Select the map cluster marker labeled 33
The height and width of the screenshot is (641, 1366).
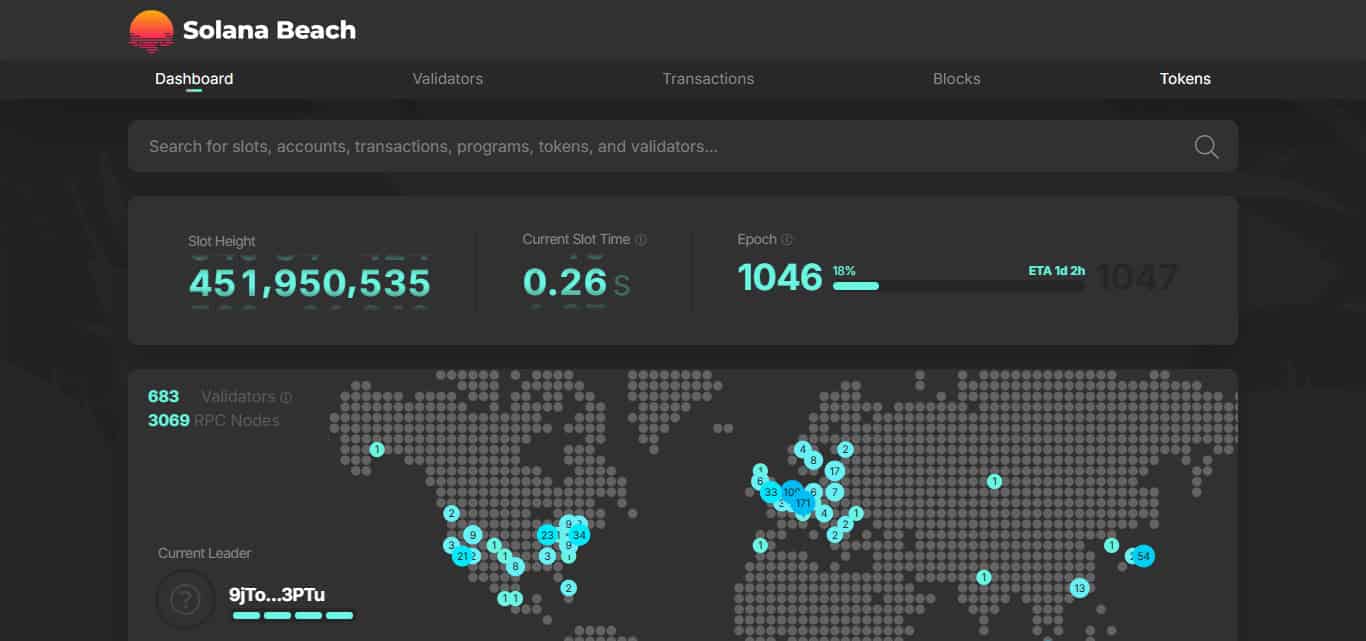771,492
